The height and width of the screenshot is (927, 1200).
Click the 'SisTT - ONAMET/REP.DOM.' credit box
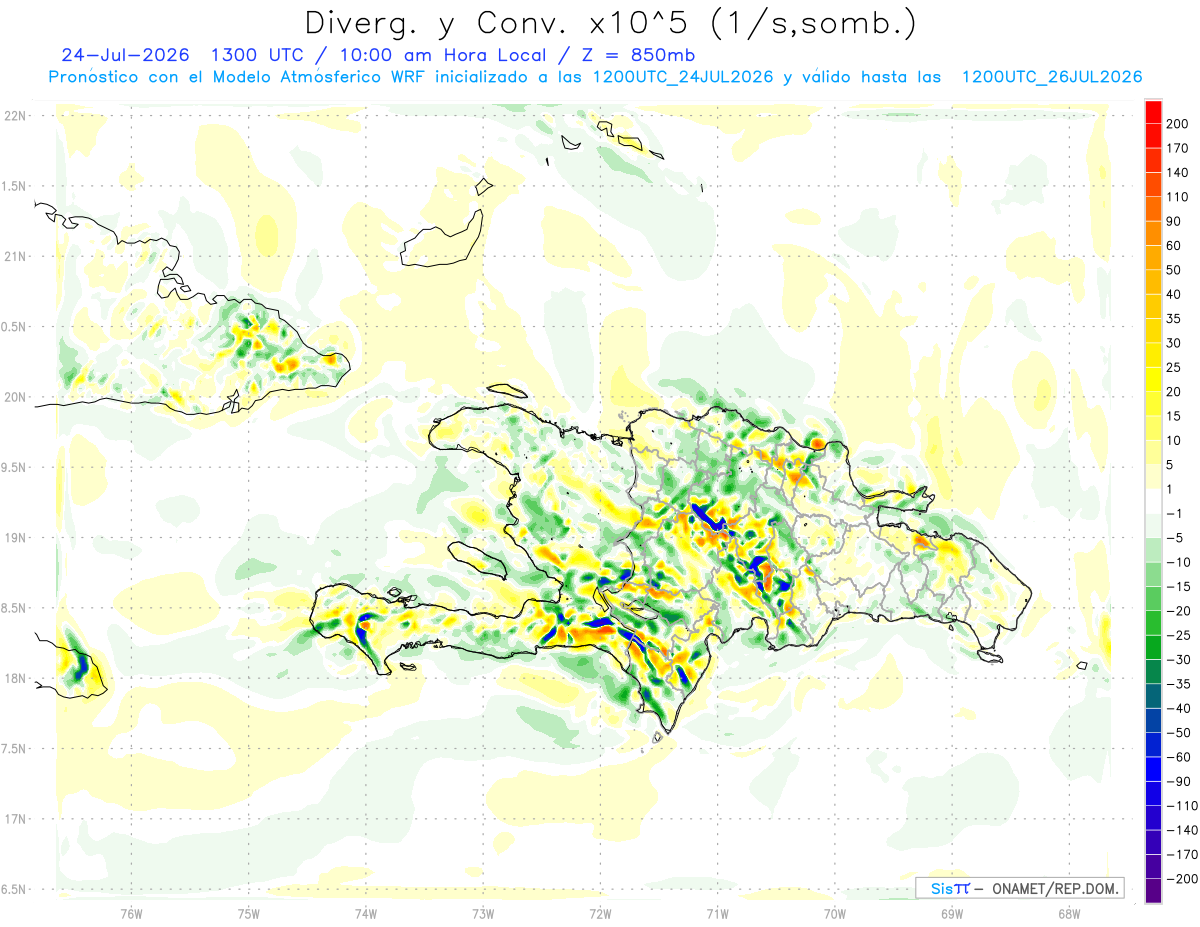tap(1019, 888)
